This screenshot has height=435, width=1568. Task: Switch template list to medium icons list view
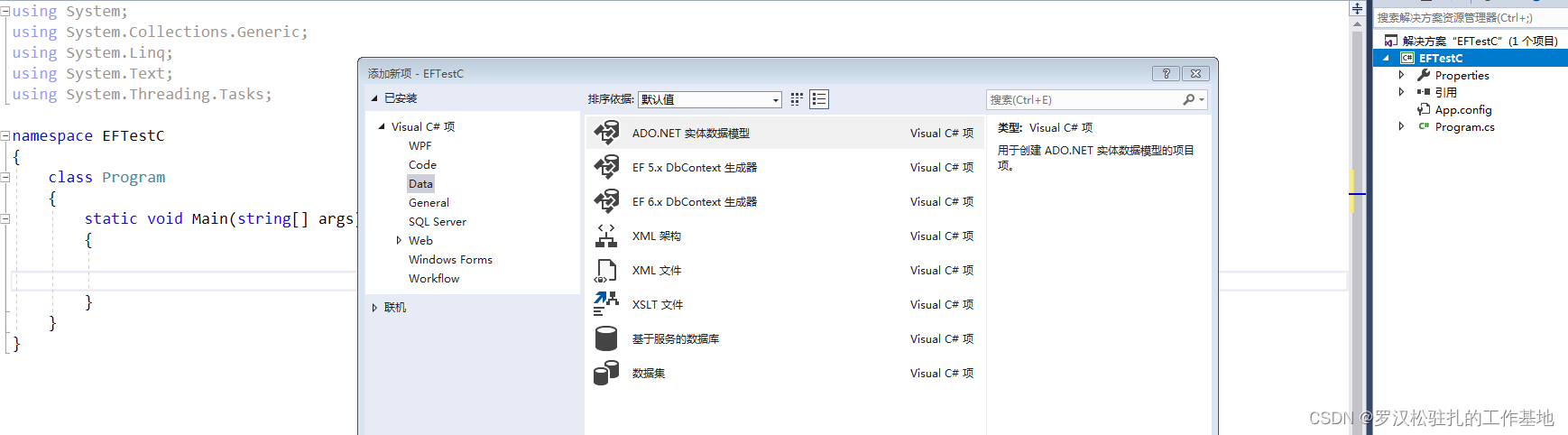(819, 99)
